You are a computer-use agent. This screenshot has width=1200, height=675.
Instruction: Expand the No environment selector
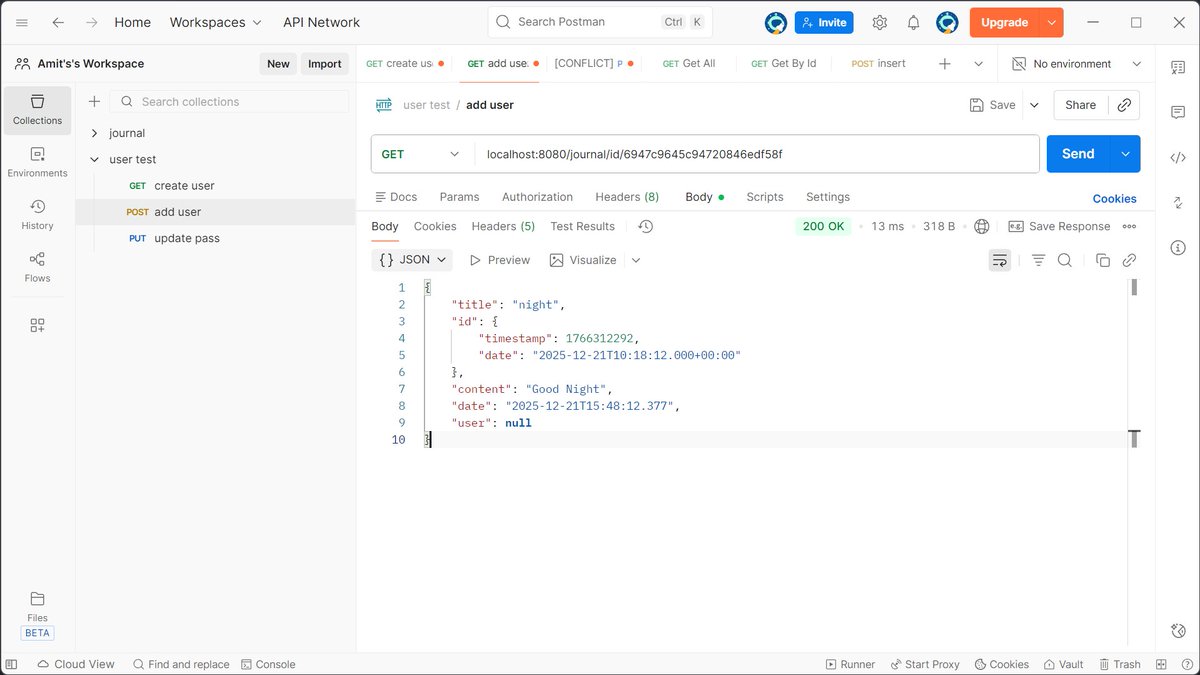1075,63
